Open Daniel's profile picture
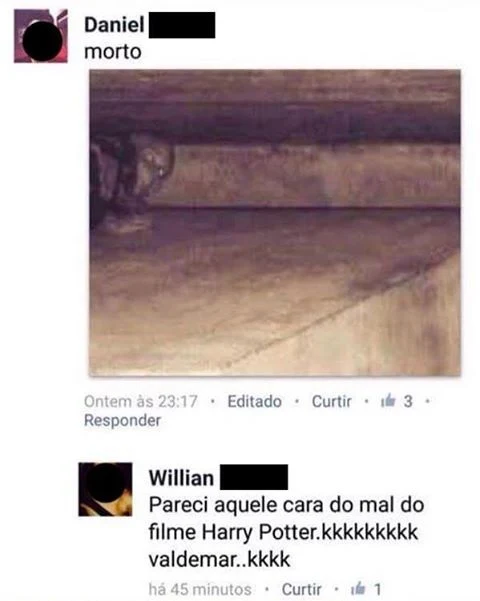480x601 pixels. (x=41, y=36)
